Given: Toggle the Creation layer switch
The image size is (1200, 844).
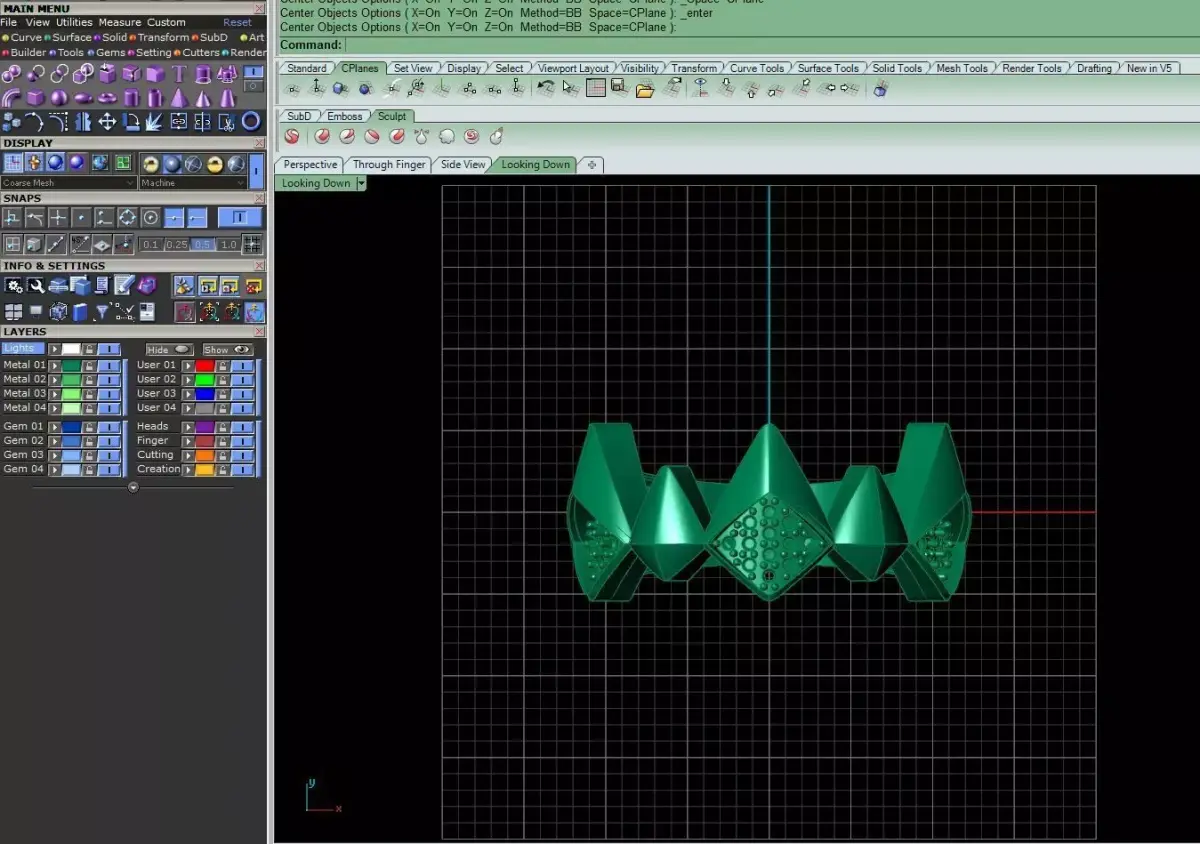Looking at the screenshot, I should coord(242,469).
